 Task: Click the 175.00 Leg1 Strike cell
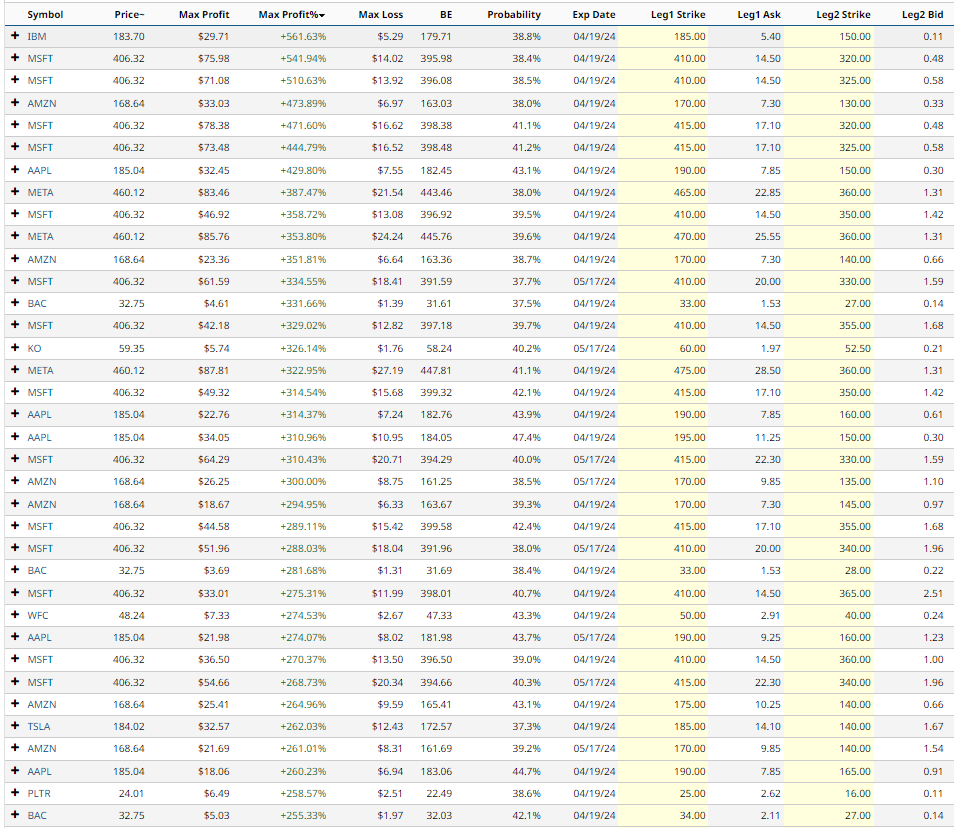point(689,704)
